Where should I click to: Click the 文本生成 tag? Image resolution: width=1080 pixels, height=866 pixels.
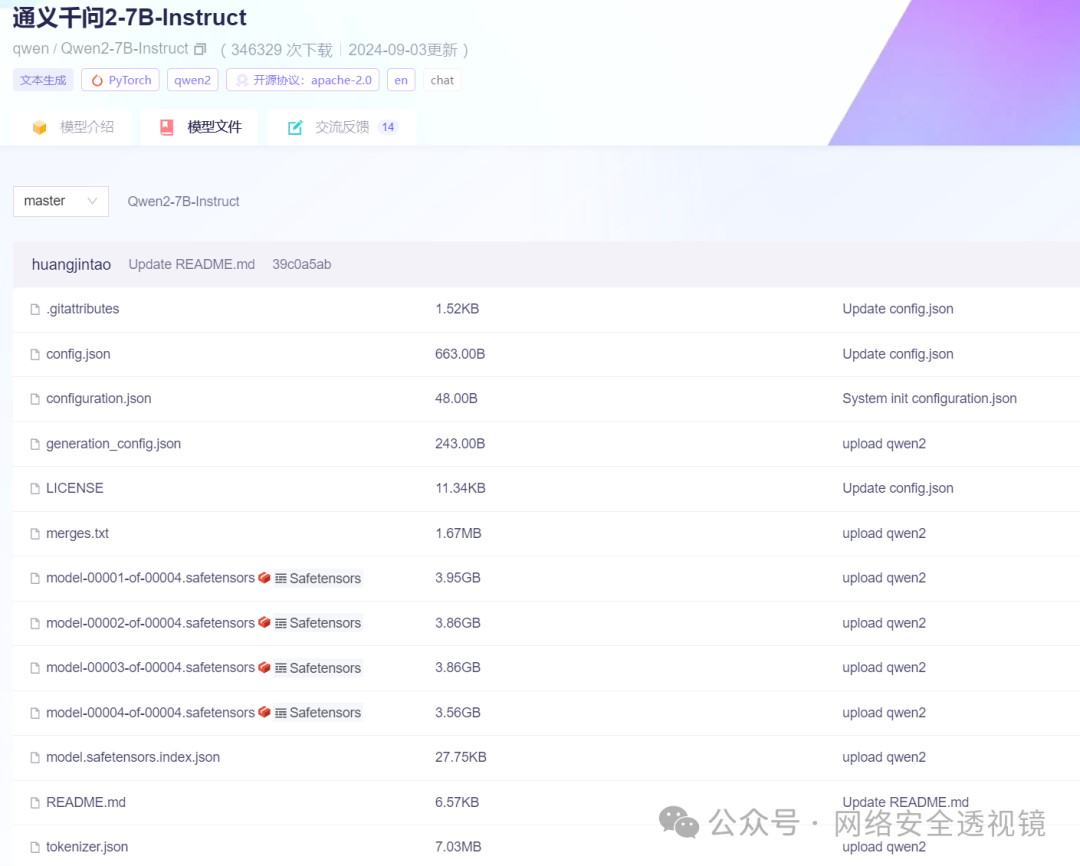click(x=43, y=80)
